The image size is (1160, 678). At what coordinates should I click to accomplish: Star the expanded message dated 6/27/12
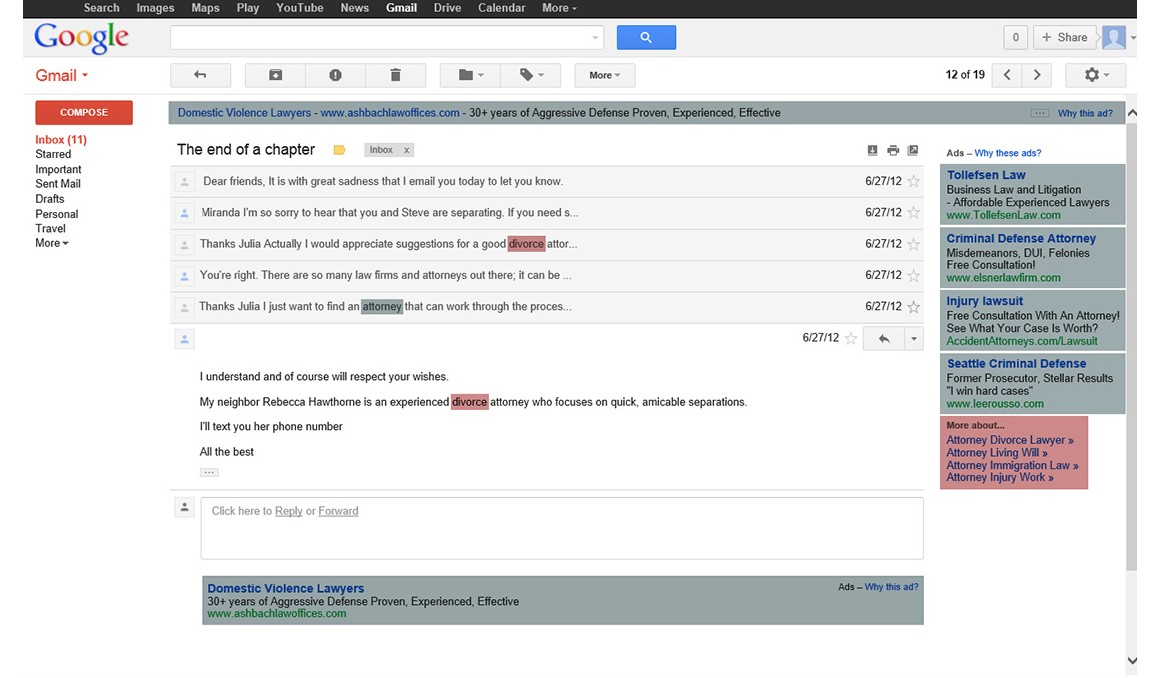click(851, 338)
